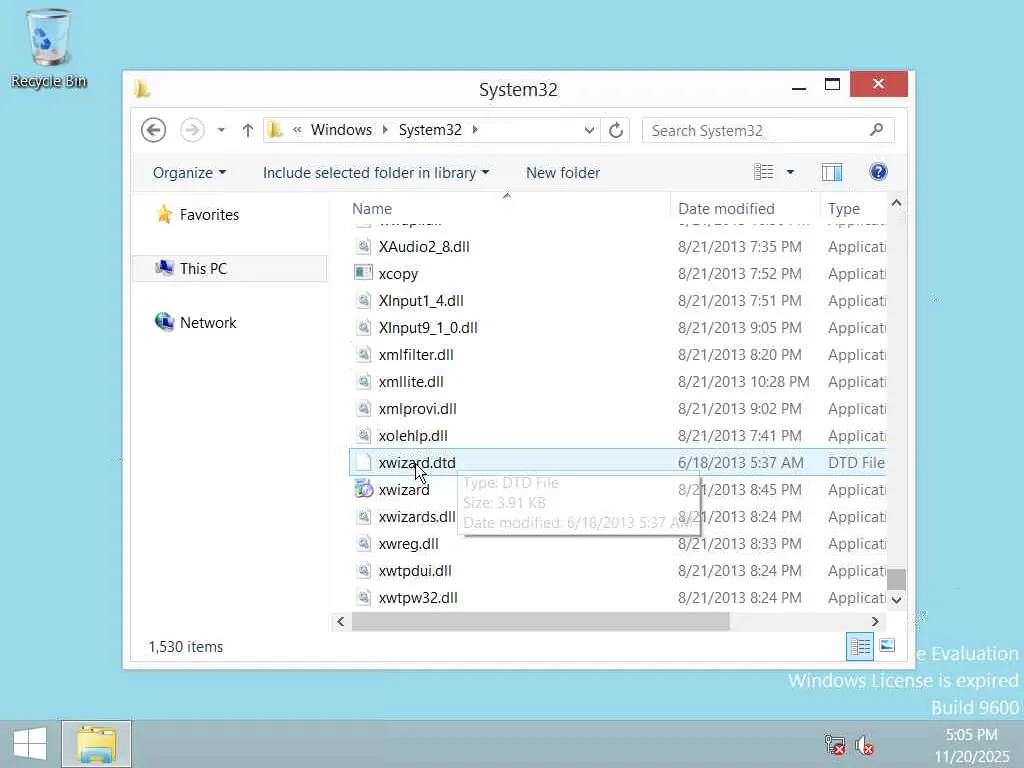Viewport: 1024px width, 768px height.
Task: Click the network status tray icon
Action: 835,744
